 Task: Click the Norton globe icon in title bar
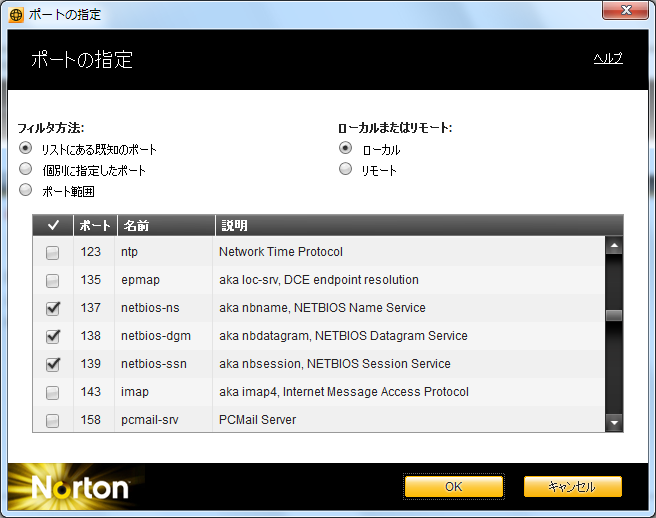[x=16, y=15]
